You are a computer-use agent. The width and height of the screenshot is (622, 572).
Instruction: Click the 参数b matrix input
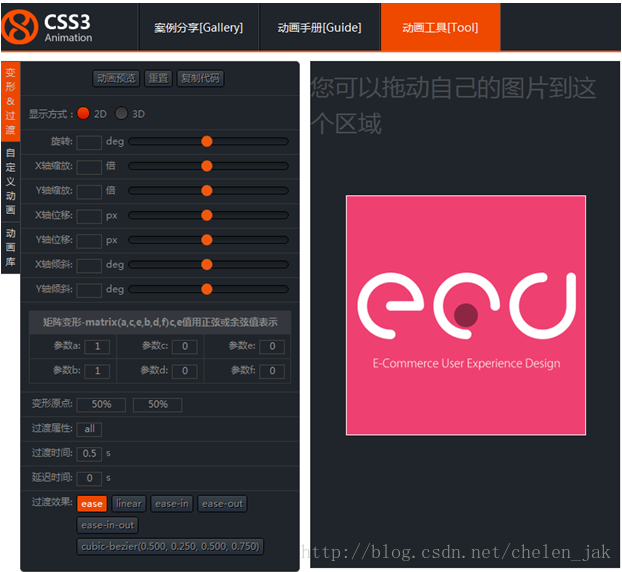coord(97,371)
